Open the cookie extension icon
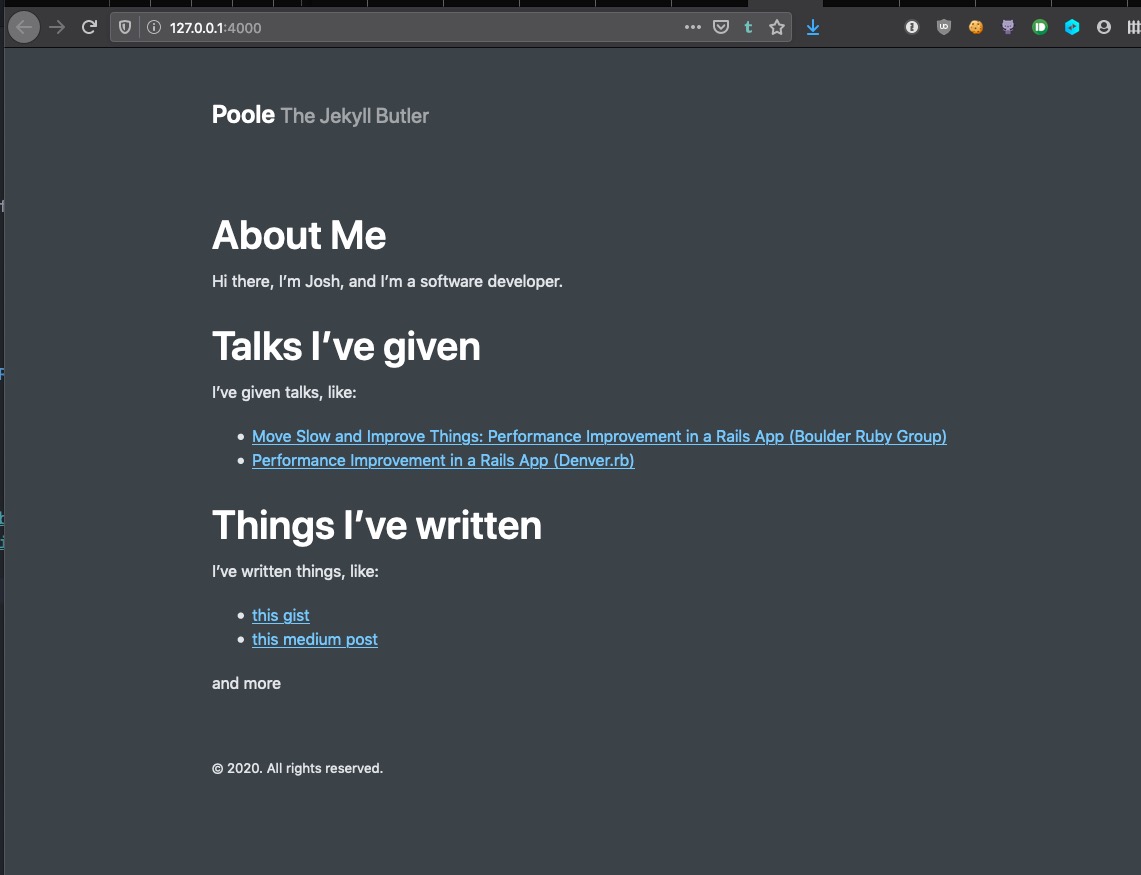This screenshot has height=875, width=1141. tap(976, 28)
